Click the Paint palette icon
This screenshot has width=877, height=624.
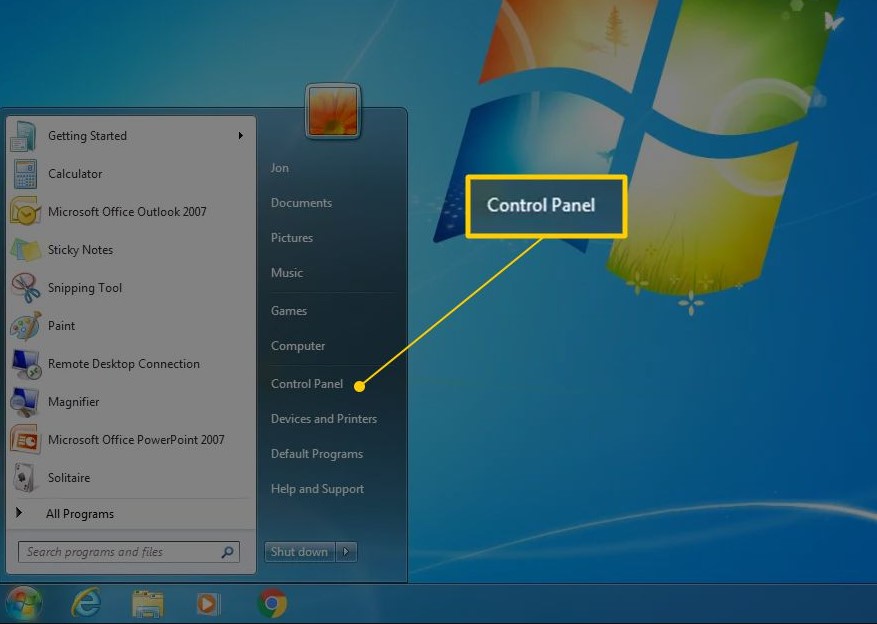(25, 326)
